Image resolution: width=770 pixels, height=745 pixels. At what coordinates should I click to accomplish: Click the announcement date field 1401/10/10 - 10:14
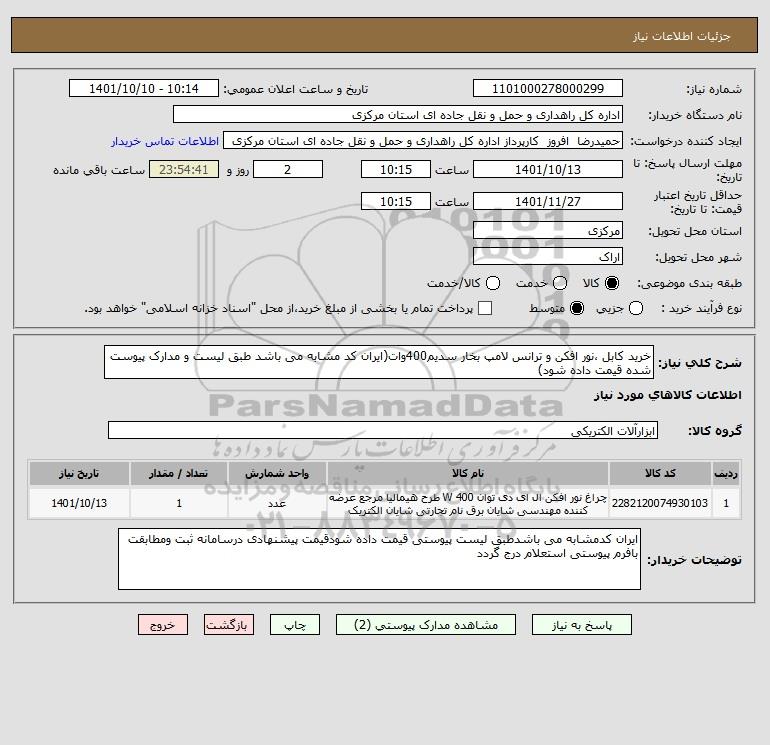[144, 88]
